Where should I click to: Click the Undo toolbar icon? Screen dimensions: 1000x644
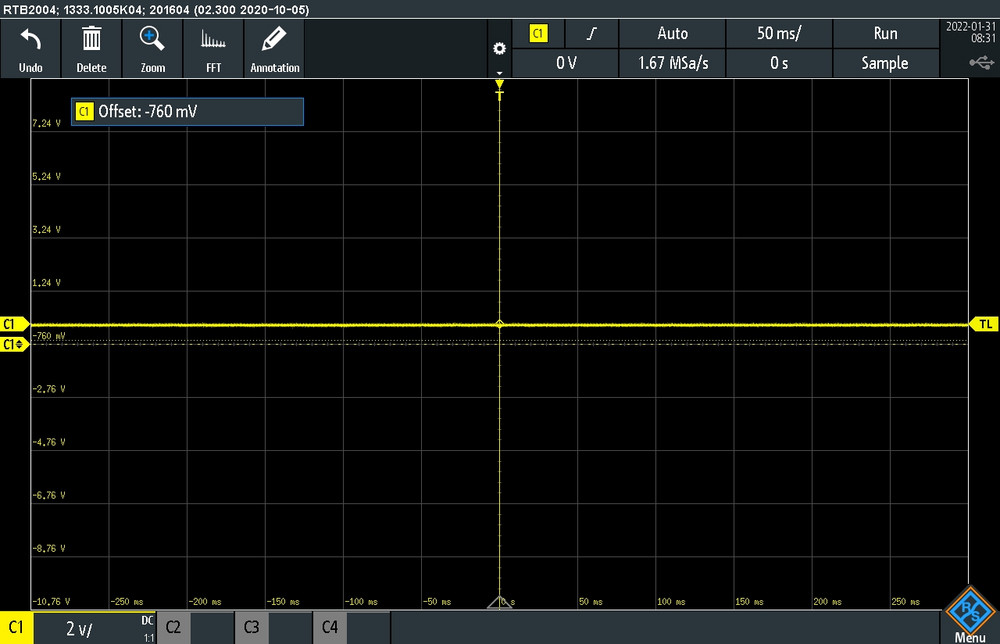coord(31,49)
